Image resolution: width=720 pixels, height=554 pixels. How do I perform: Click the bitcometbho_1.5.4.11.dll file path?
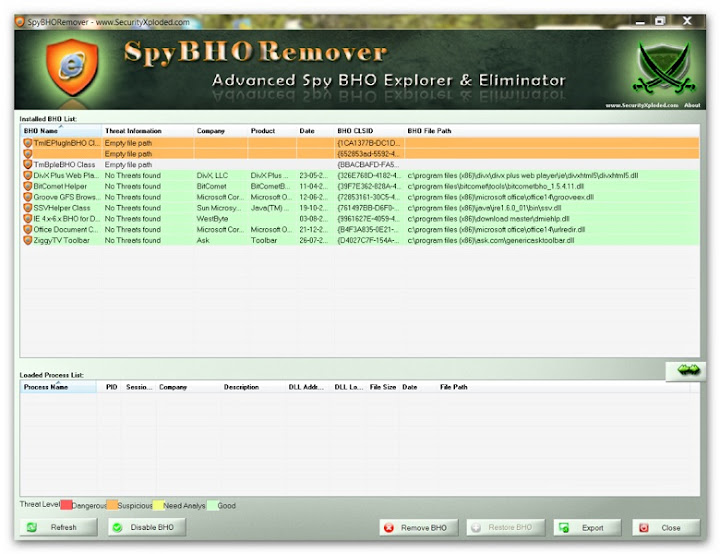(496, 186)
